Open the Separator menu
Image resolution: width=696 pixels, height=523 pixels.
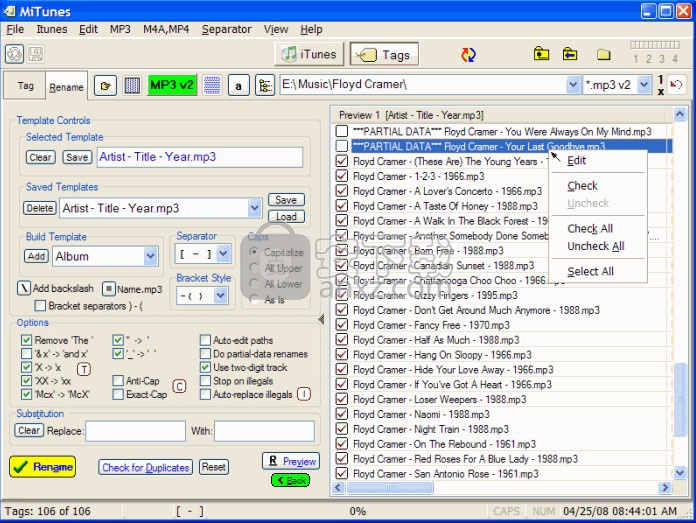[x=226, y=29]
